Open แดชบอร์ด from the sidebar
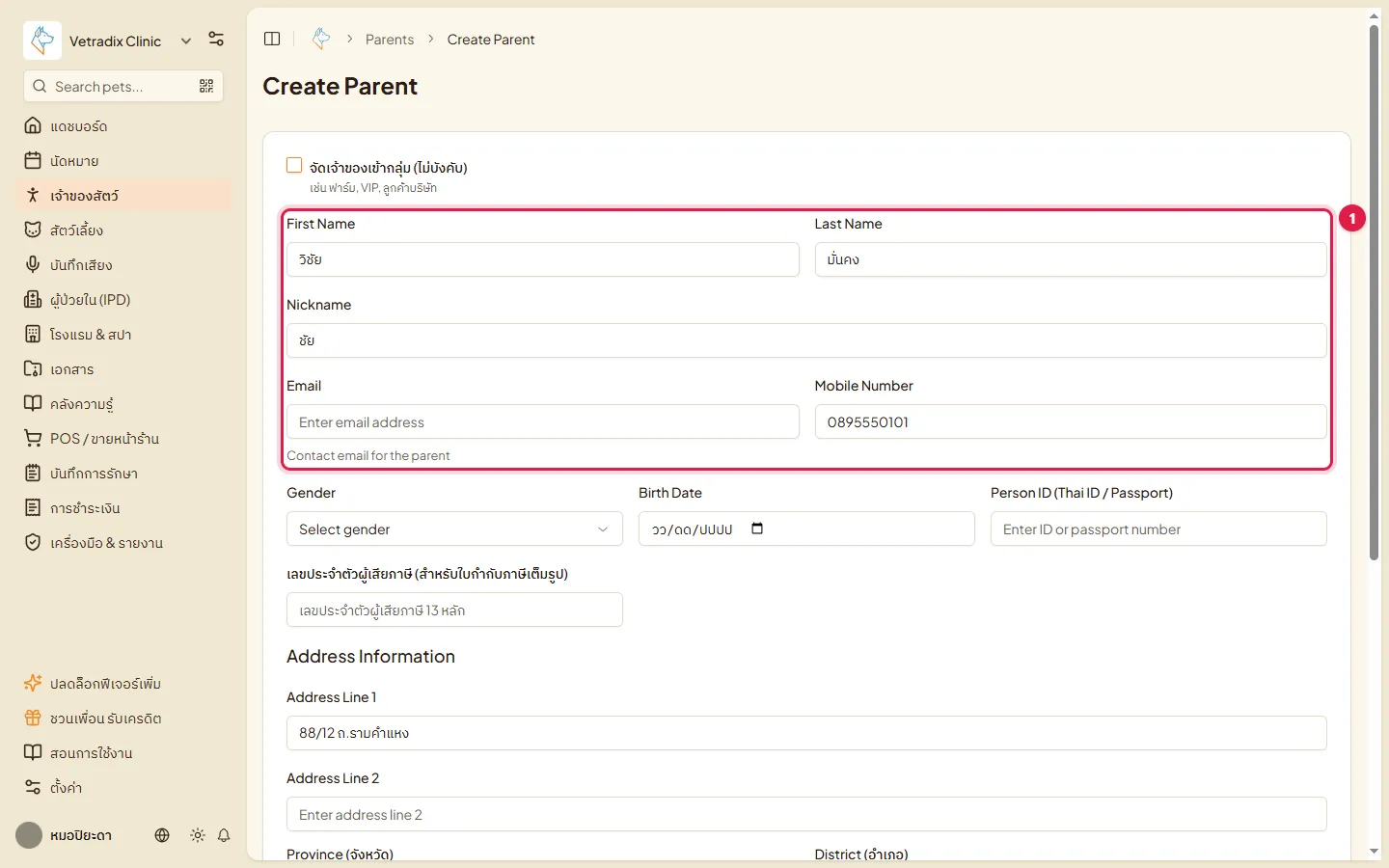The width and height of the screenshot is (1389, 868). point(123,126)
